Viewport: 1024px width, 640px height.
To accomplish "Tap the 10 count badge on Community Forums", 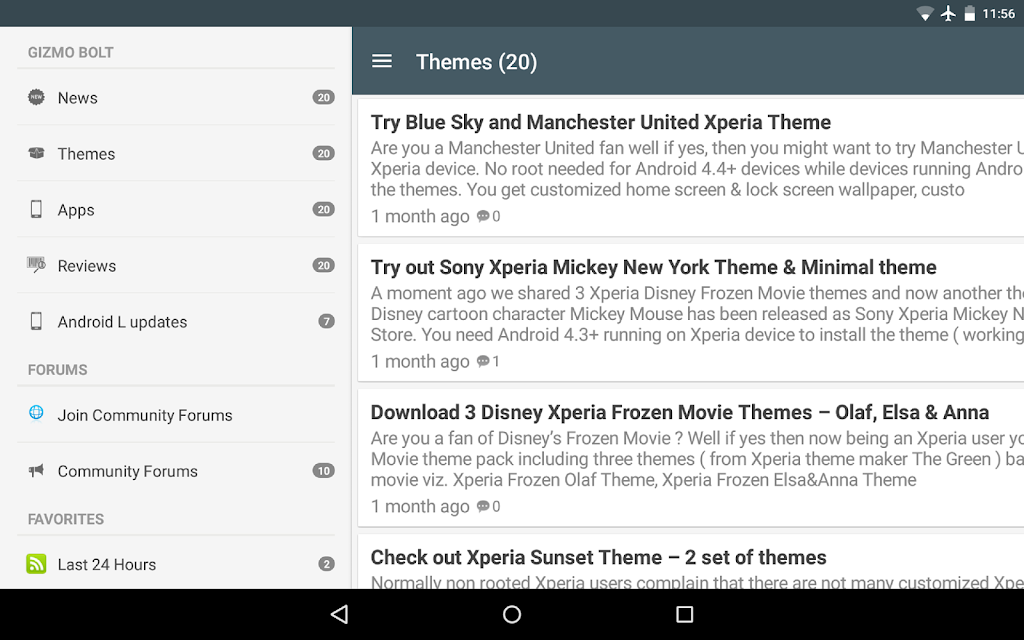I will [x=323, y=471].
